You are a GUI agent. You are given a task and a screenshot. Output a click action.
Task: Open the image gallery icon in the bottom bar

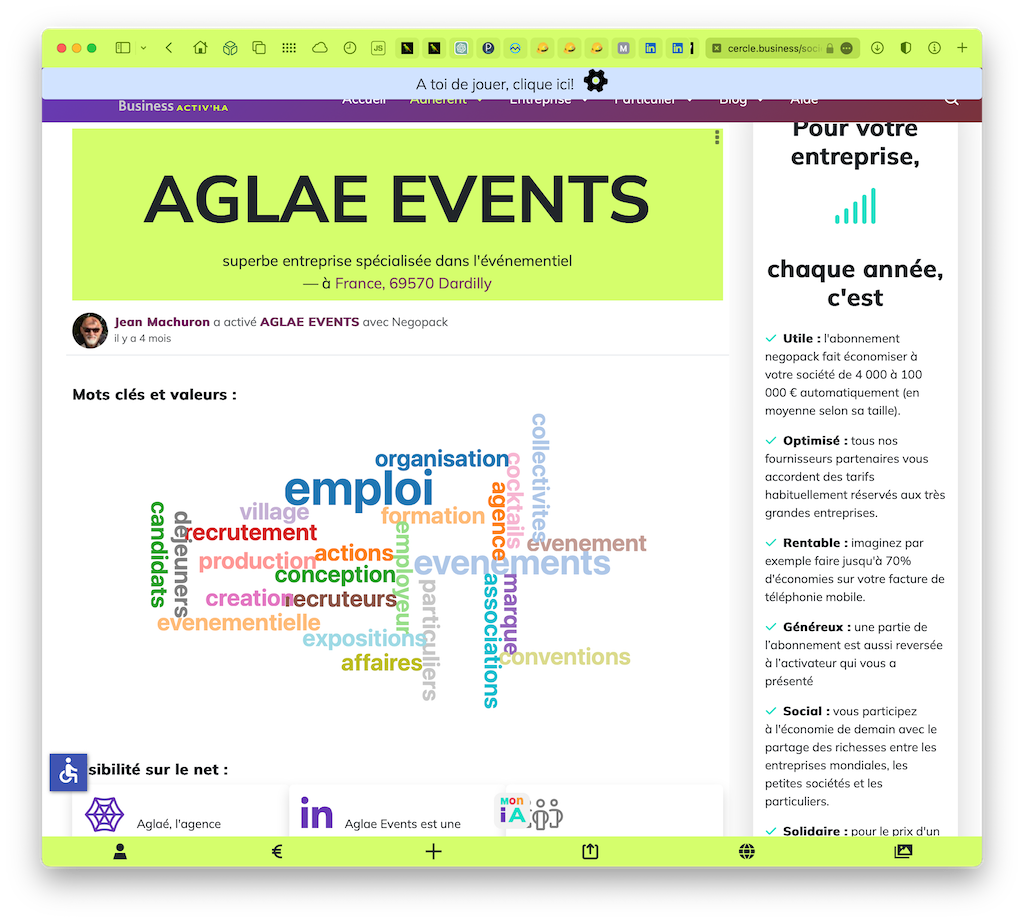[903, 851]
